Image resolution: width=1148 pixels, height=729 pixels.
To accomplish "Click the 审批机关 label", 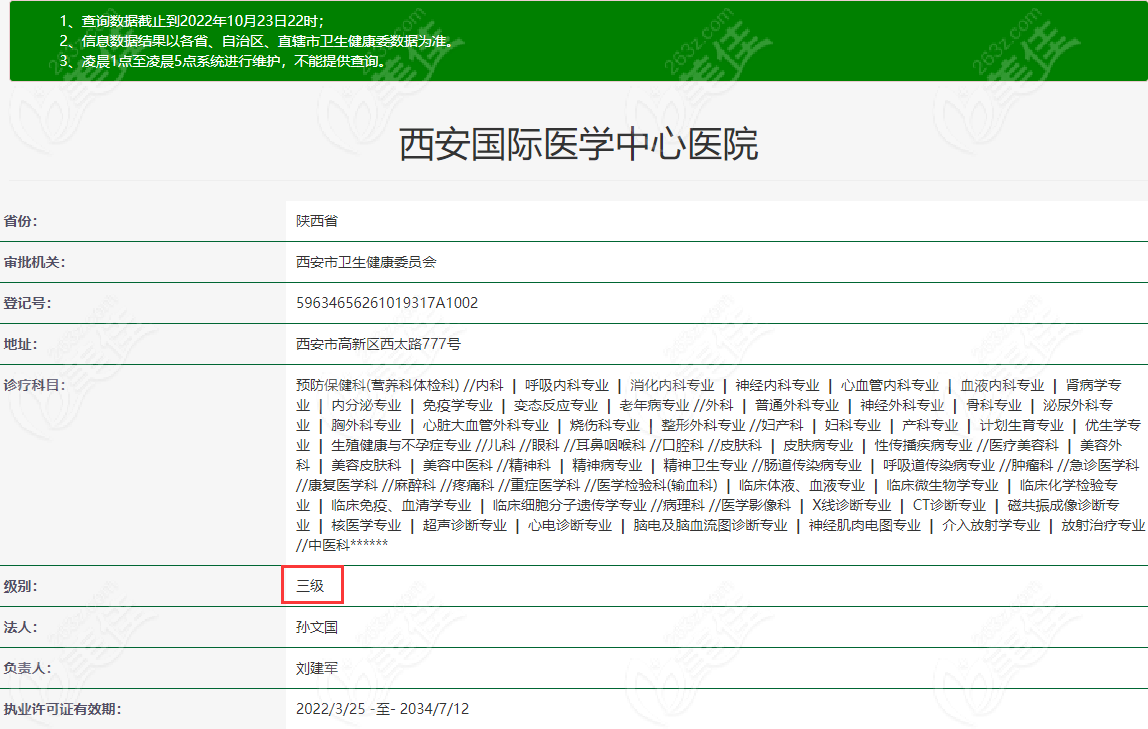I will point(34,262).
